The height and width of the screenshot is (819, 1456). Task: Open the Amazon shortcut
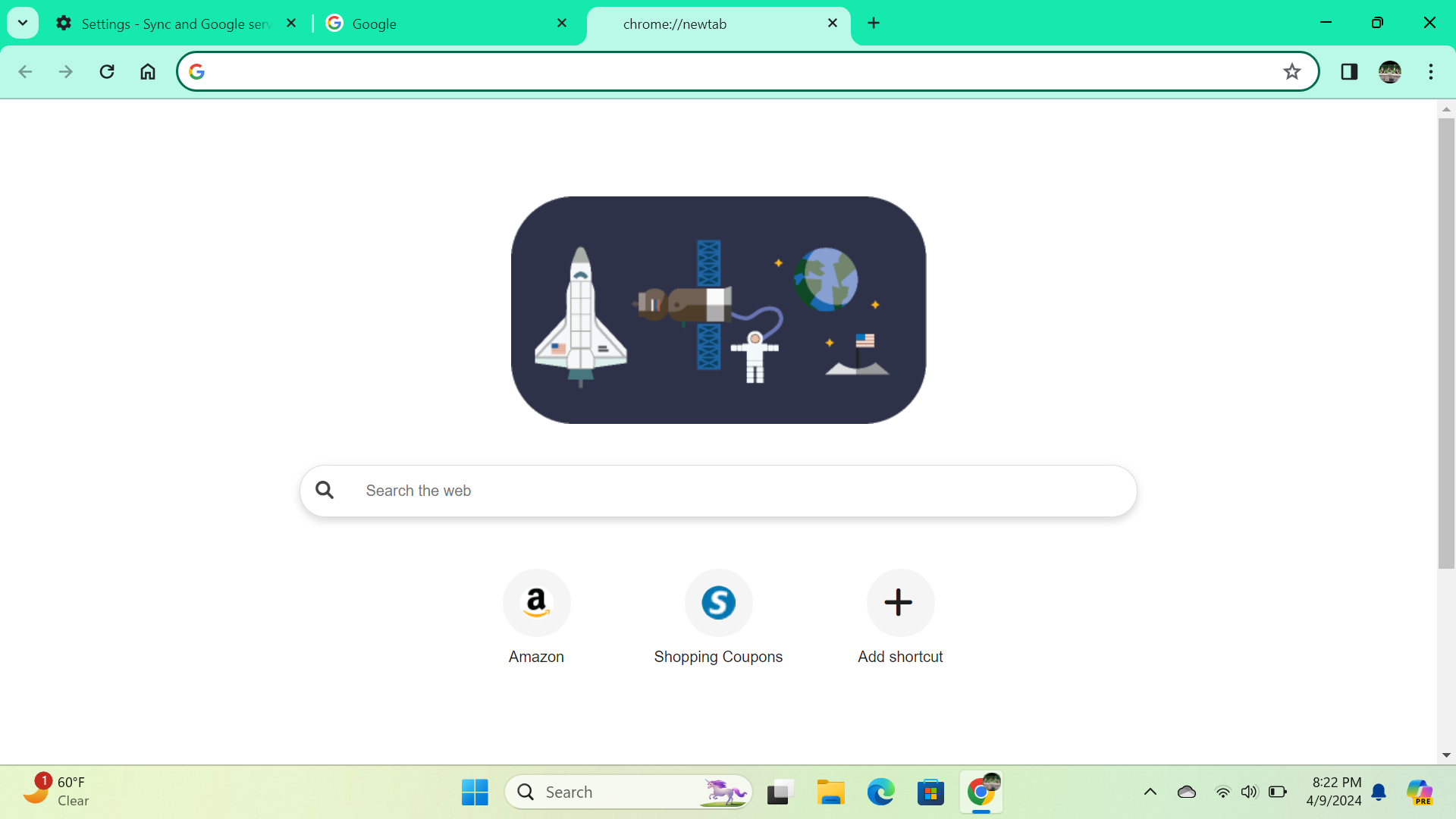pos(536,603)
